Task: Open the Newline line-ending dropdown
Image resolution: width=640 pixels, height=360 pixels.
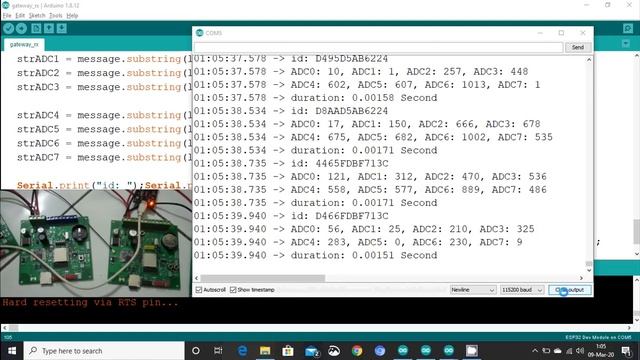Action: pyautogui.click(x=473, y=290)
